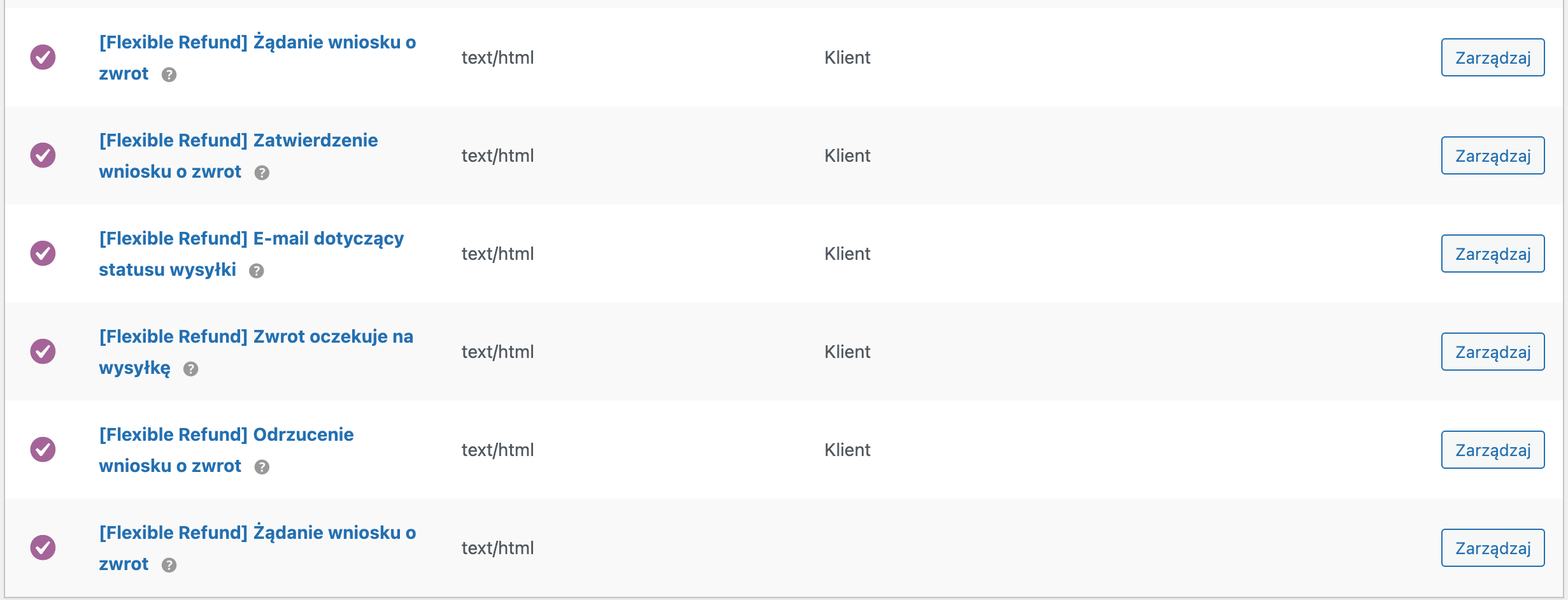Click help icon beside Odrzucenie wniosku o zwrot
The image size is (1568, 600).
pyautogui.click(x=262, y=467)
